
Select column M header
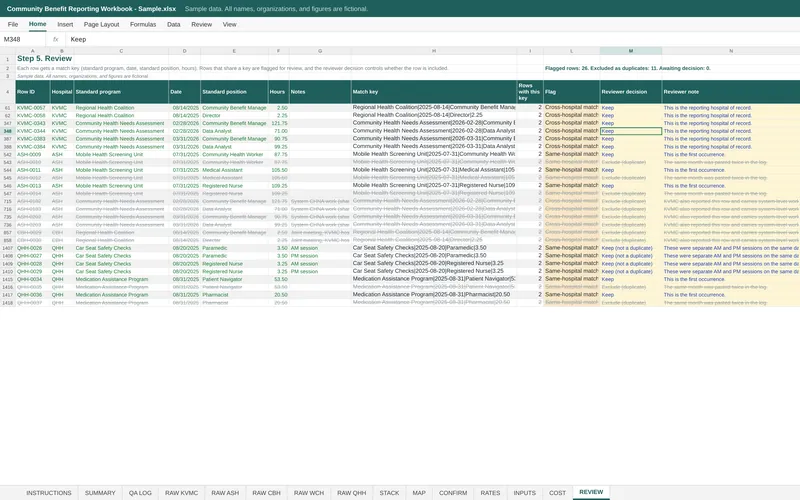631,51
